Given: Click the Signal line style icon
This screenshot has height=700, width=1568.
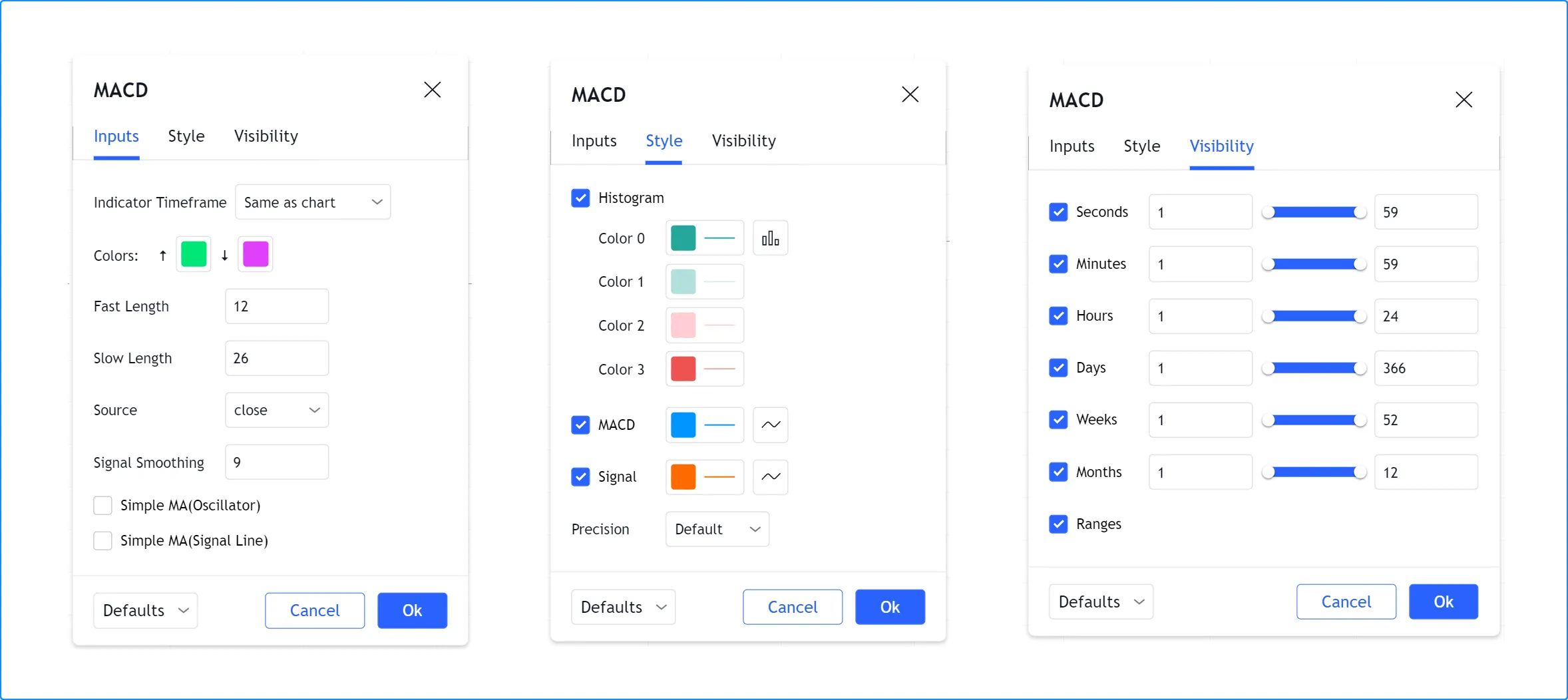Looking at the screenshot, I should pyautogui.click(x=770, y=476).
